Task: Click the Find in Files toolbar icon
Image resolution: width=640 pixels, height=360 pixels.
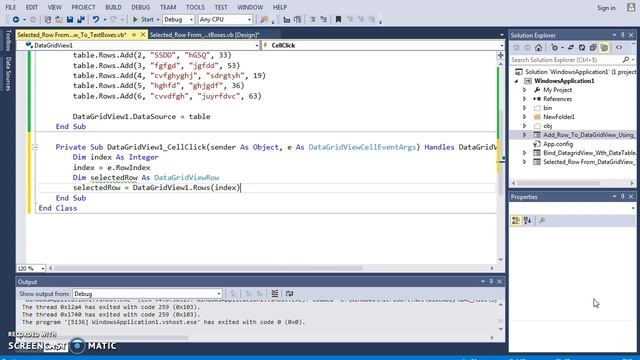Action: (x=264, y=19)
